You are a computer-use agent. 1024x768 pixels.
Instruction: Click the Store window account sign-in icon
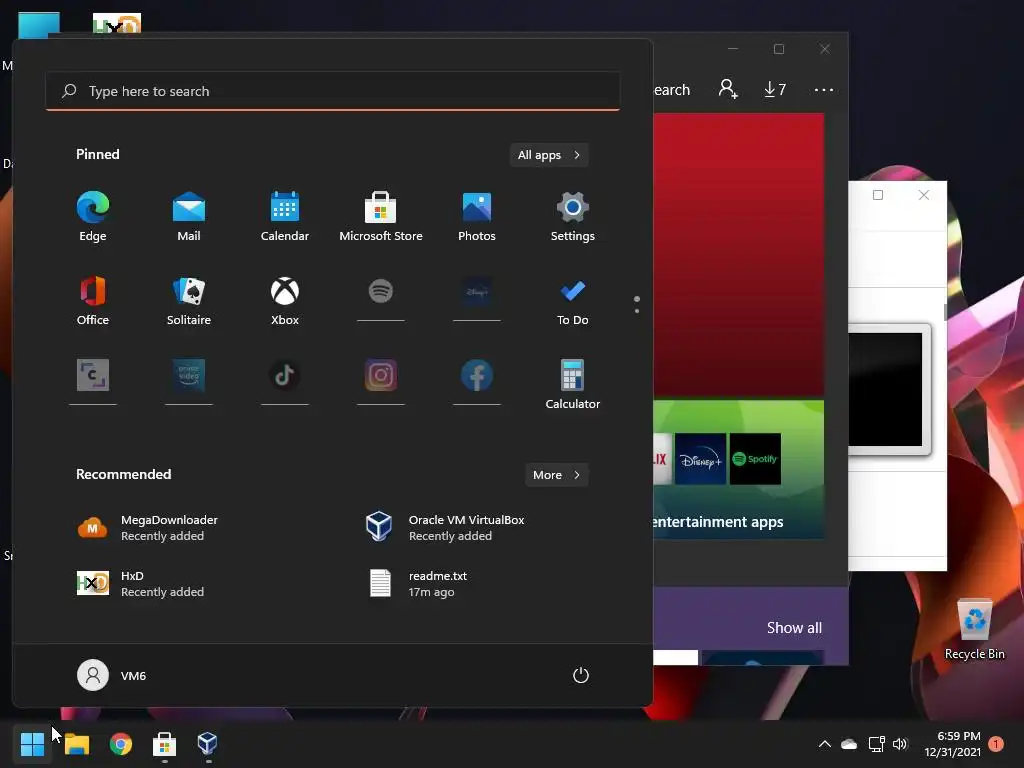[728, 89]
